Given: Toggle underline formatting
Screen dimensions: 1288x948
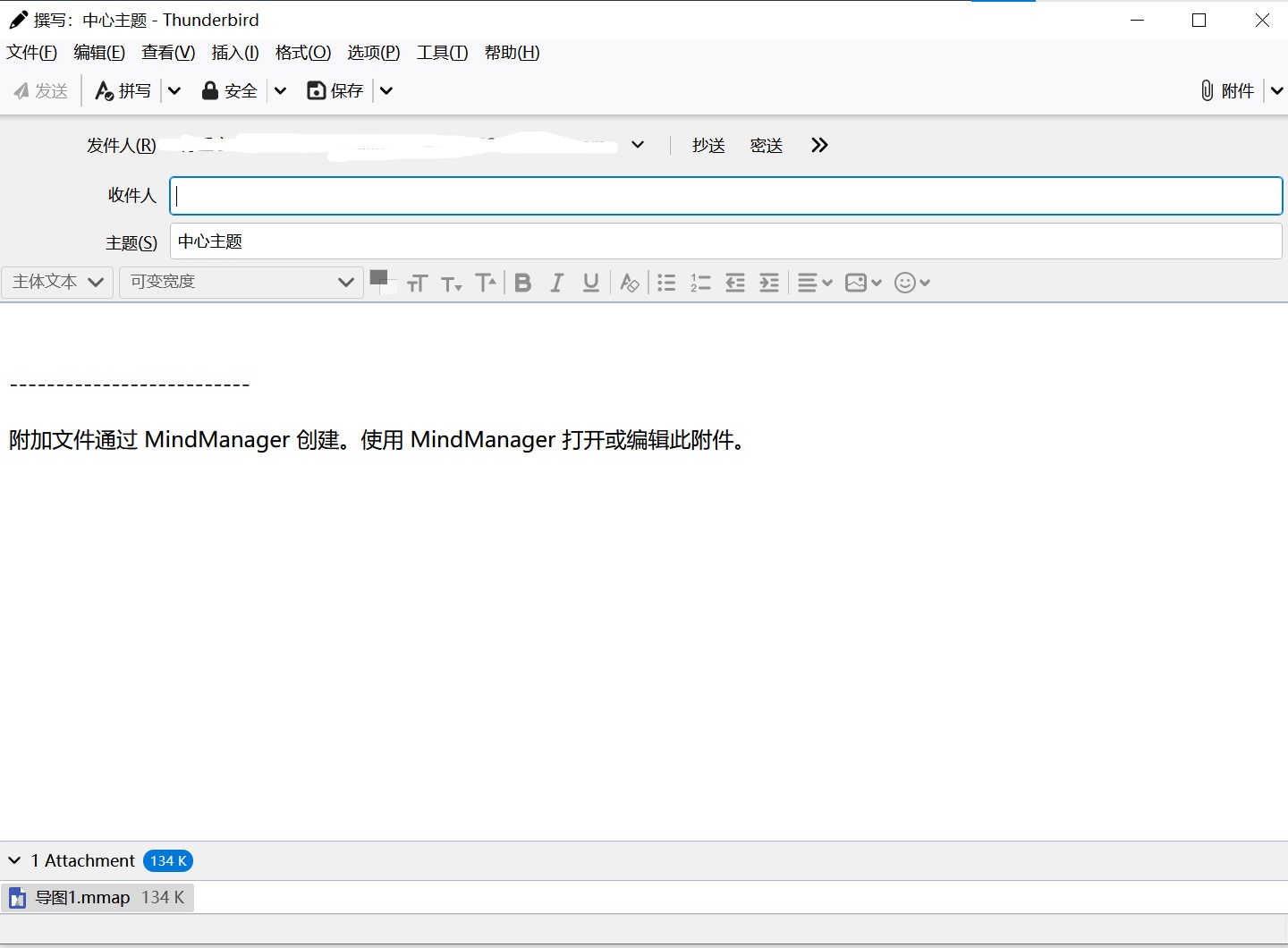Looking at the screenshot, I should (x=591, y=284).
